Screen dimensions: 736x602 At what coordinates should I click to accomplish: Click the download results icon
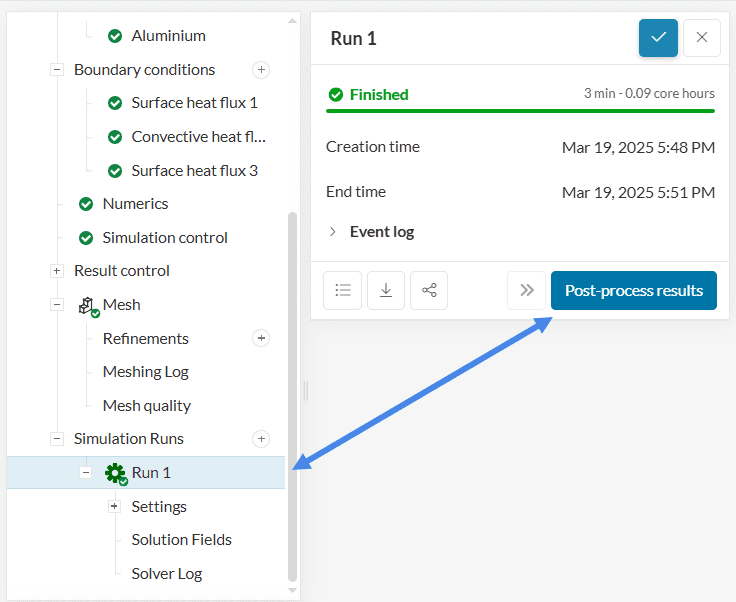click(385, 290)
